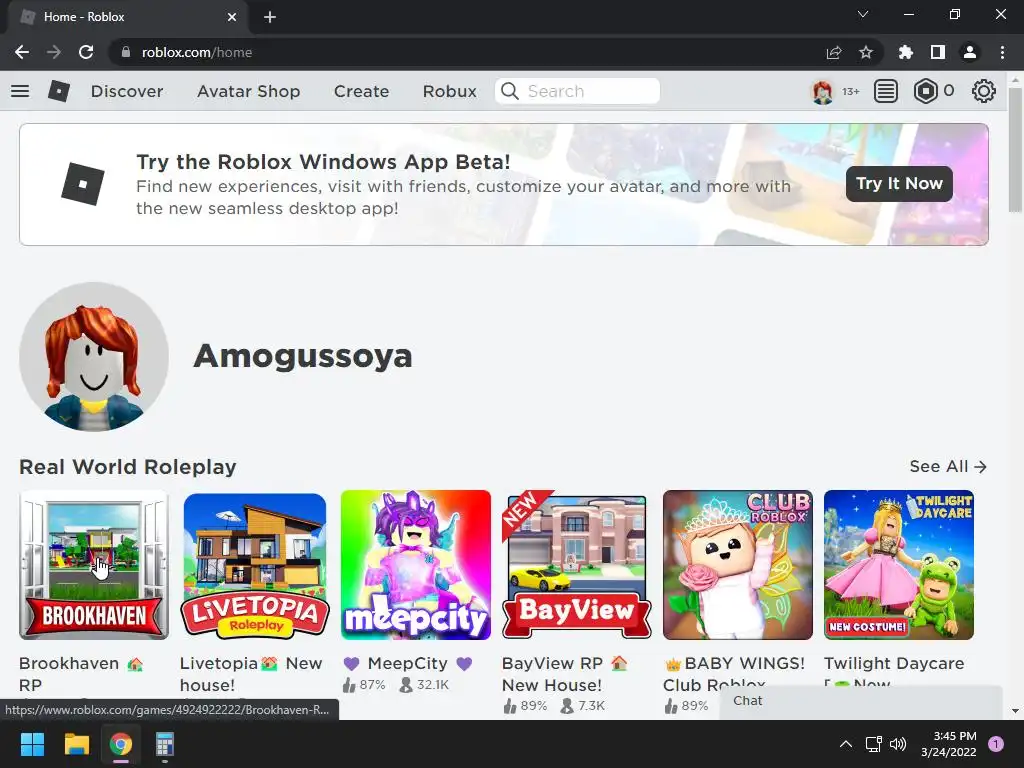Screen dimensions: 1024x768
Task: Open Brookhaven RP game thumbnail
Action: 94,565
